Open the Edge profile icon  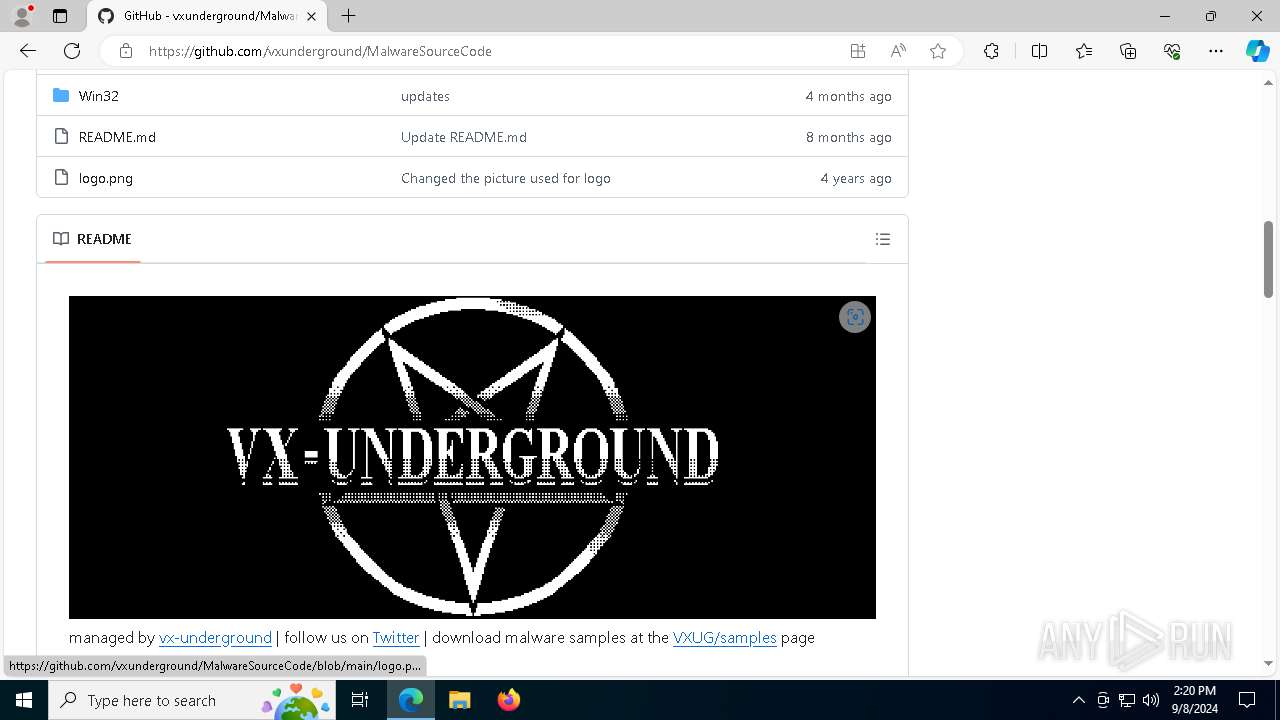[x=22, y=16]
